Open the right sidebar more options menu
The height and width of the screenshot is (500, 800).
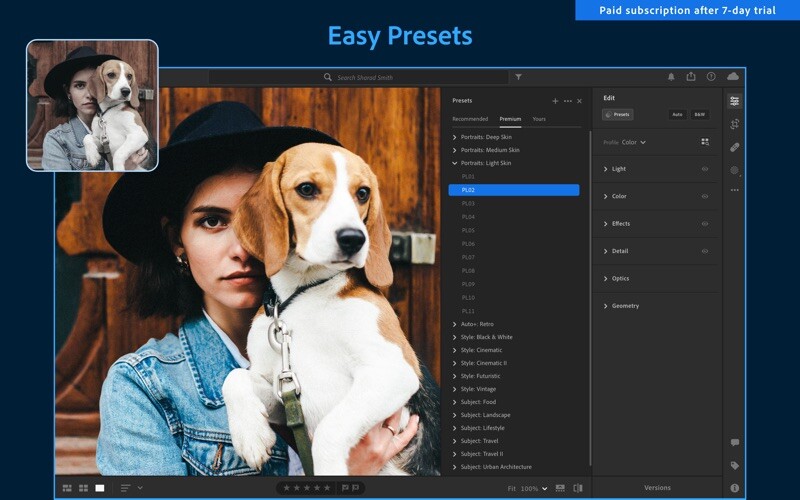(x=734, y=190)
